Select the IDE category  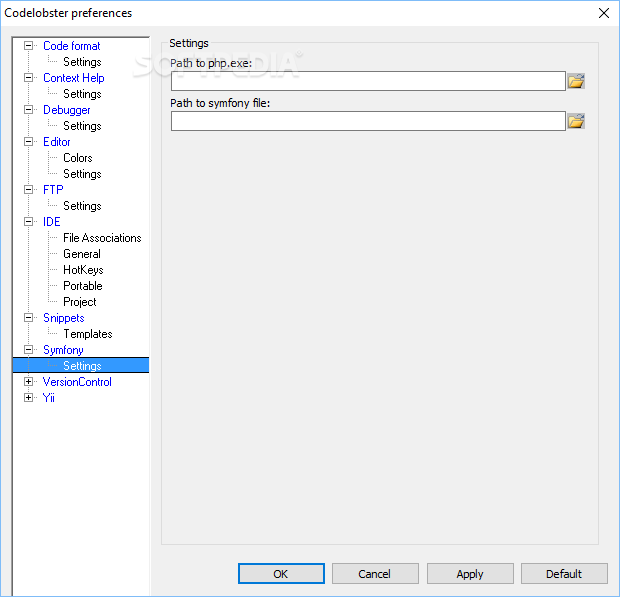coord(51,222)
